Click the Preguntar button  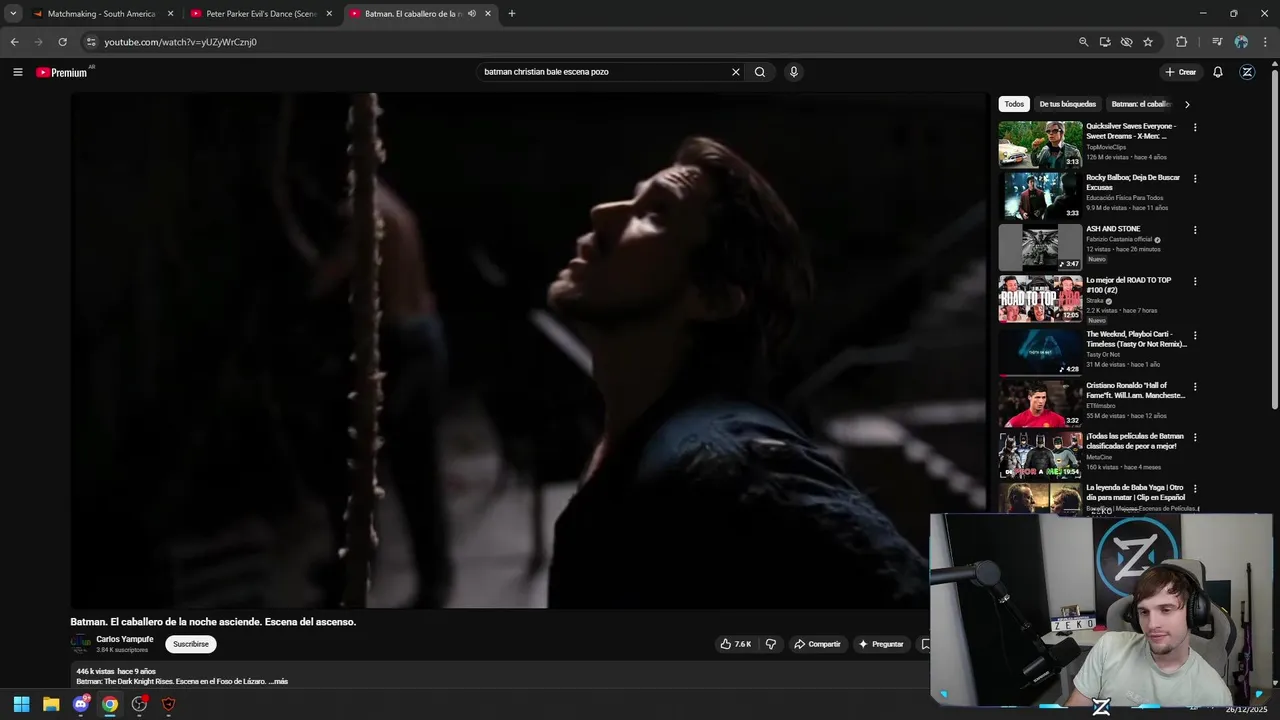[881, 644]
